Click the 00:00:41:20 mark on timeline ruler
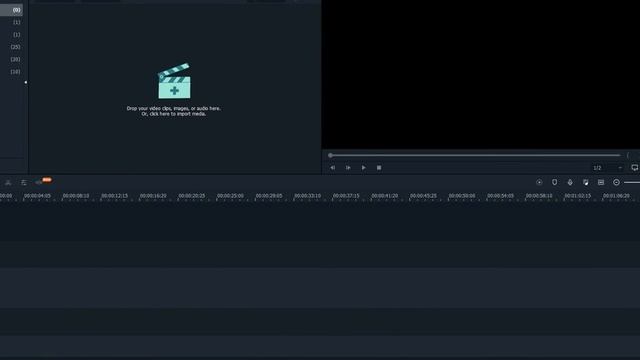This screenshot has width=640, height=360. pyautogui.click(x=384, y=196)
